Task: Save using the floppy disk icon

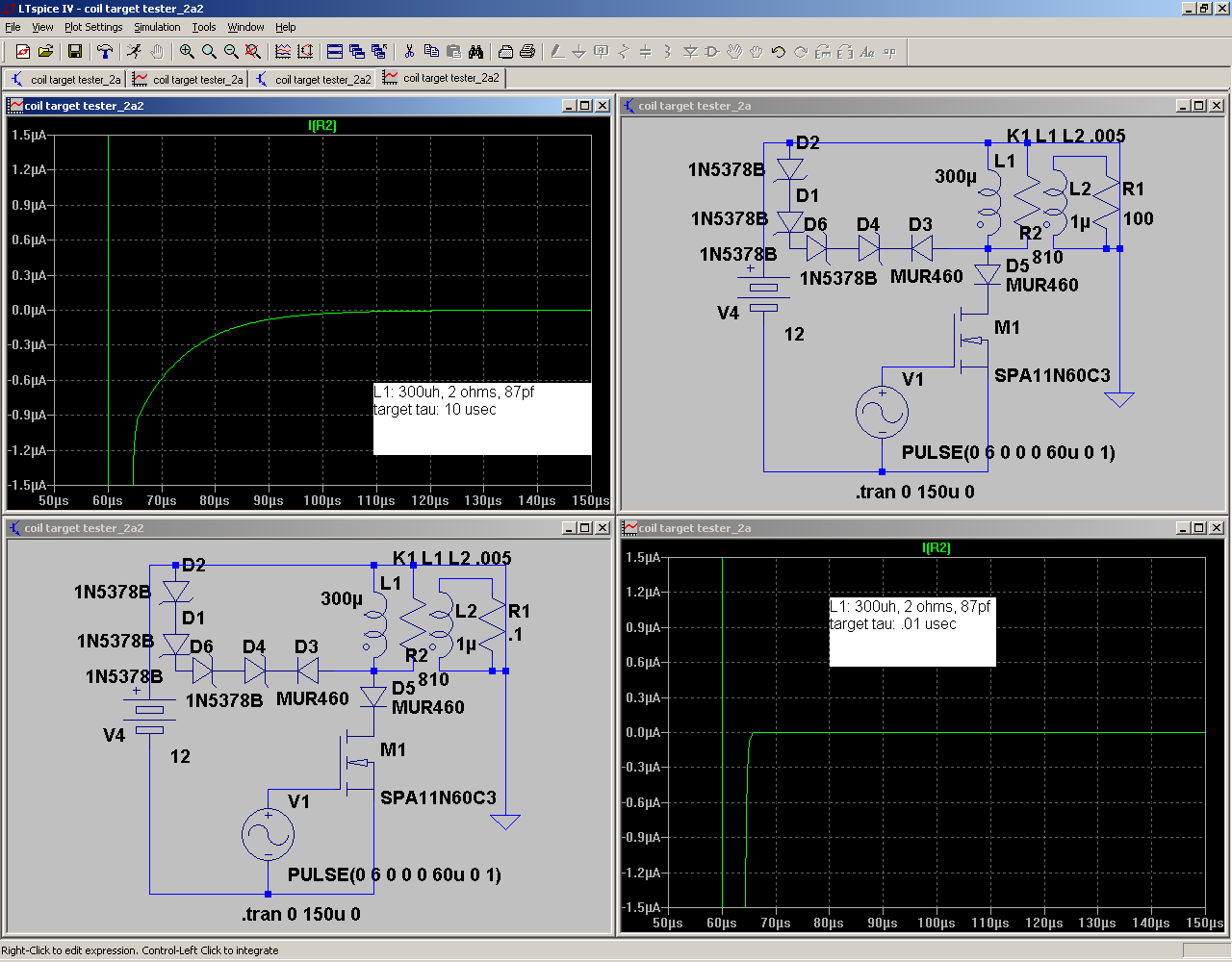Action: (75, 52)
